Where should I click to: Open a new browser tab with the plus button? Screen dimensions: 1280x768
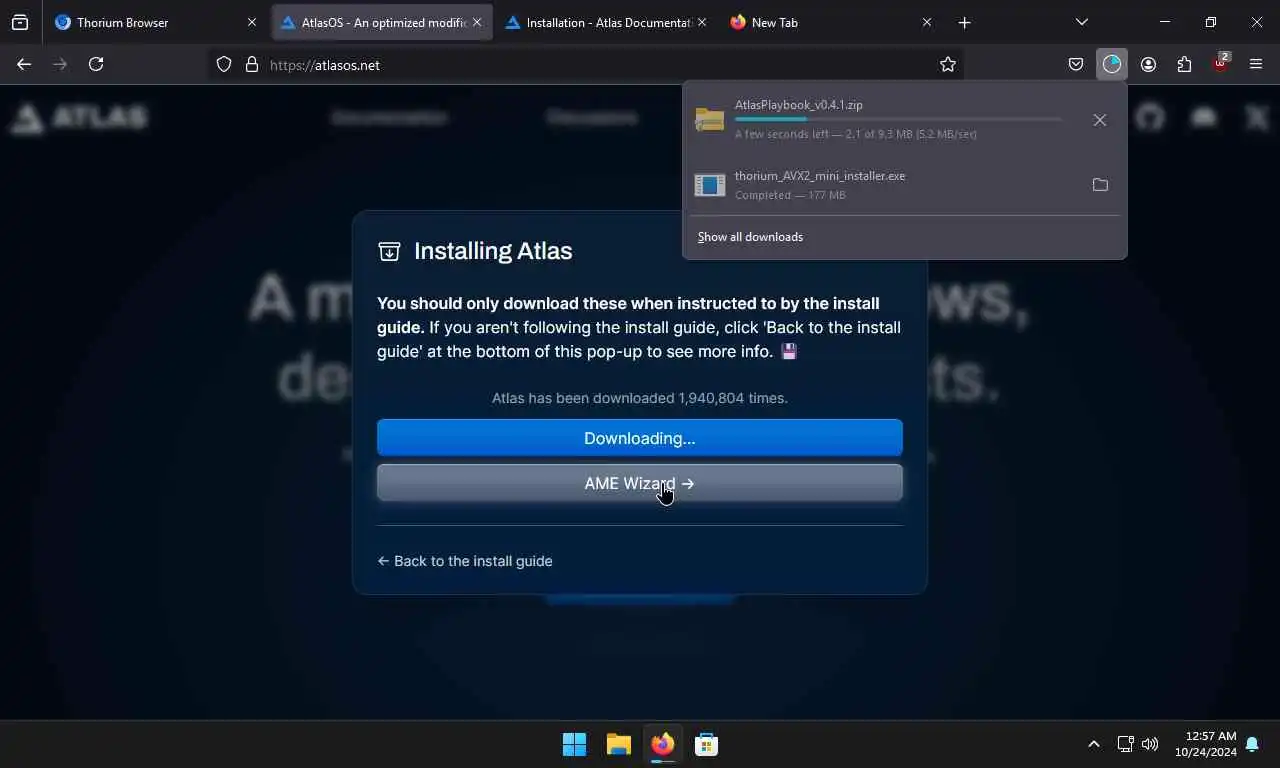point(964,22)
